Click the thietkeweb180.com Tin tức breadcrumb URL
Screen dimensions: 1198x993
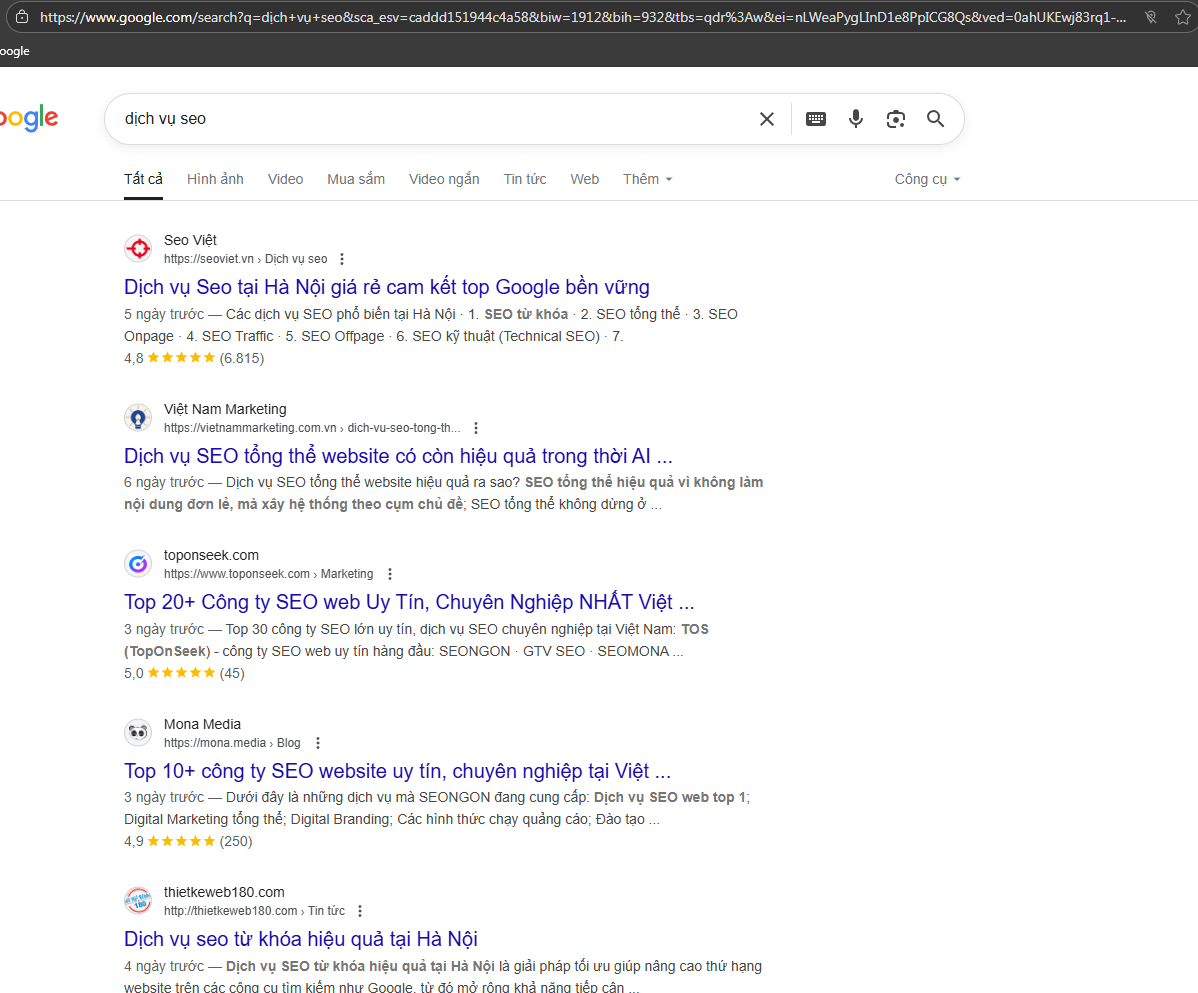click(254, 911)
